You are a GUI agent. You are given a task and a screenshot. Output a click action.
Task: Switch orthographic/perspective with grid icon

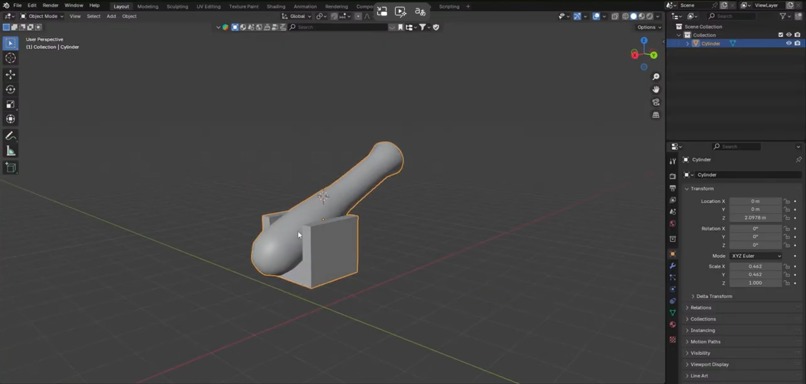tap(656, 115)
